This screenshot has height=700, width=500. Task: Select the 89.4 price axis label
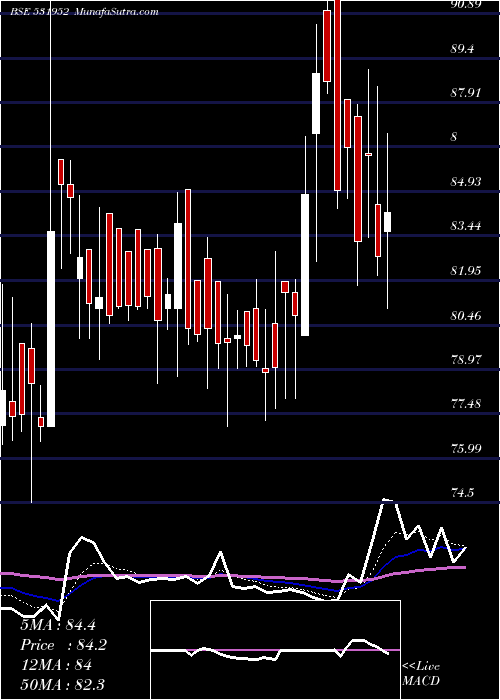pyautogui.click(x=462, y=49)
